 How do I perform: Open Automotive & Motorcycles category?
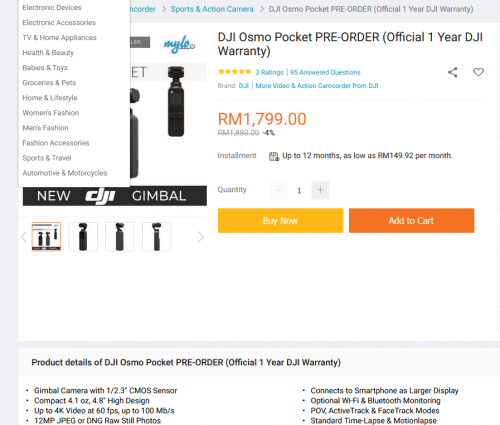click(65, 173)
